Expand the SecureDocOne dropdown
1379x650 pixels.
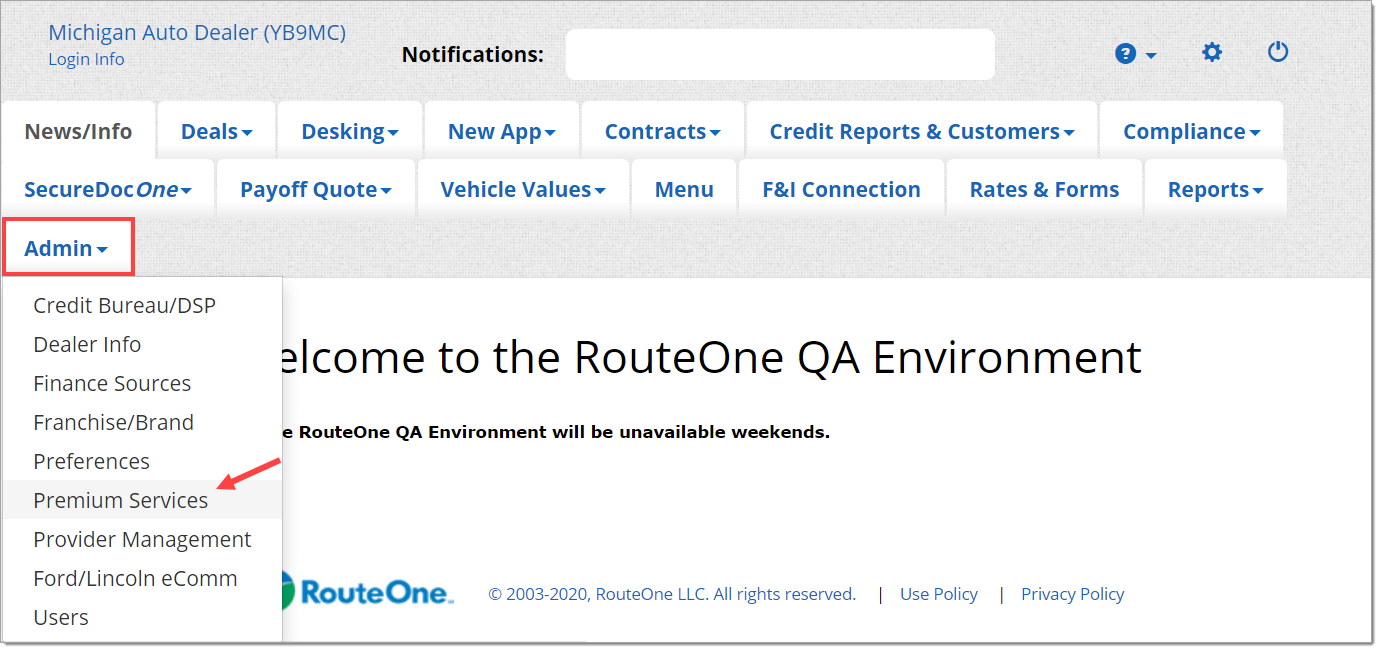(x=108, y=189)
